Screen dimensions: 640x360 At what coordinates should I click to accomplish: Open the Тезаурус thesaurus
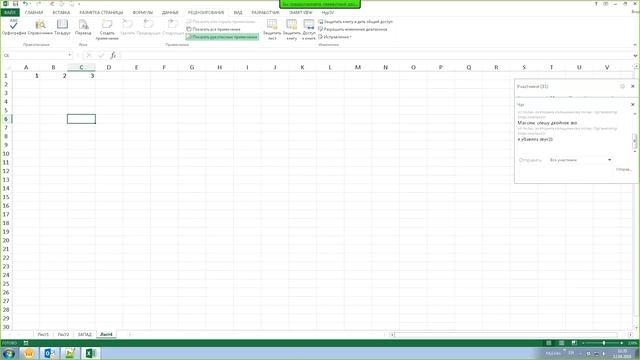click(62, 27)
